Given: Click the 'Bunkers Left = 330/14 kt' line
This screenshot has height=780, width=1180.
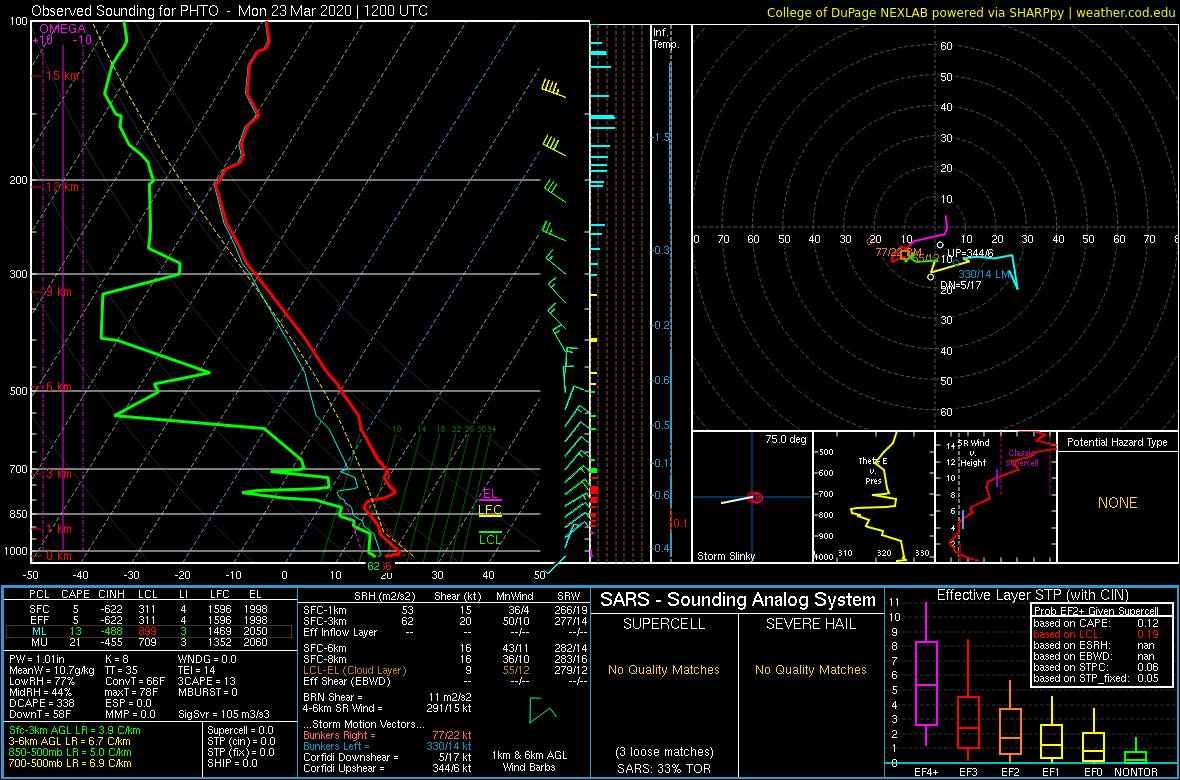Looking at the screenshot, I should tap(386, 745).
